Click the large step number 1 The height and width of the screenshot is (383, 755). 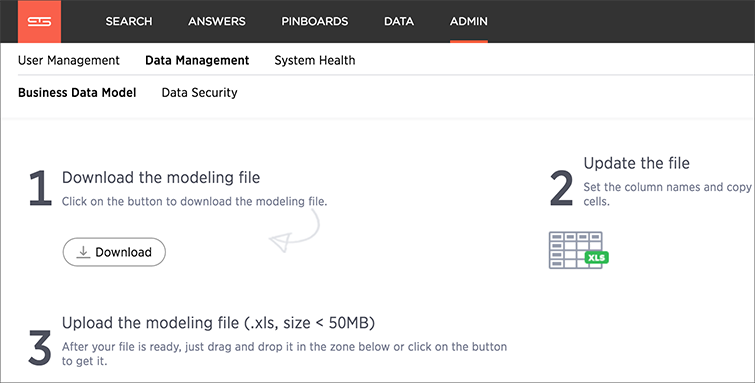pos(40,188)
